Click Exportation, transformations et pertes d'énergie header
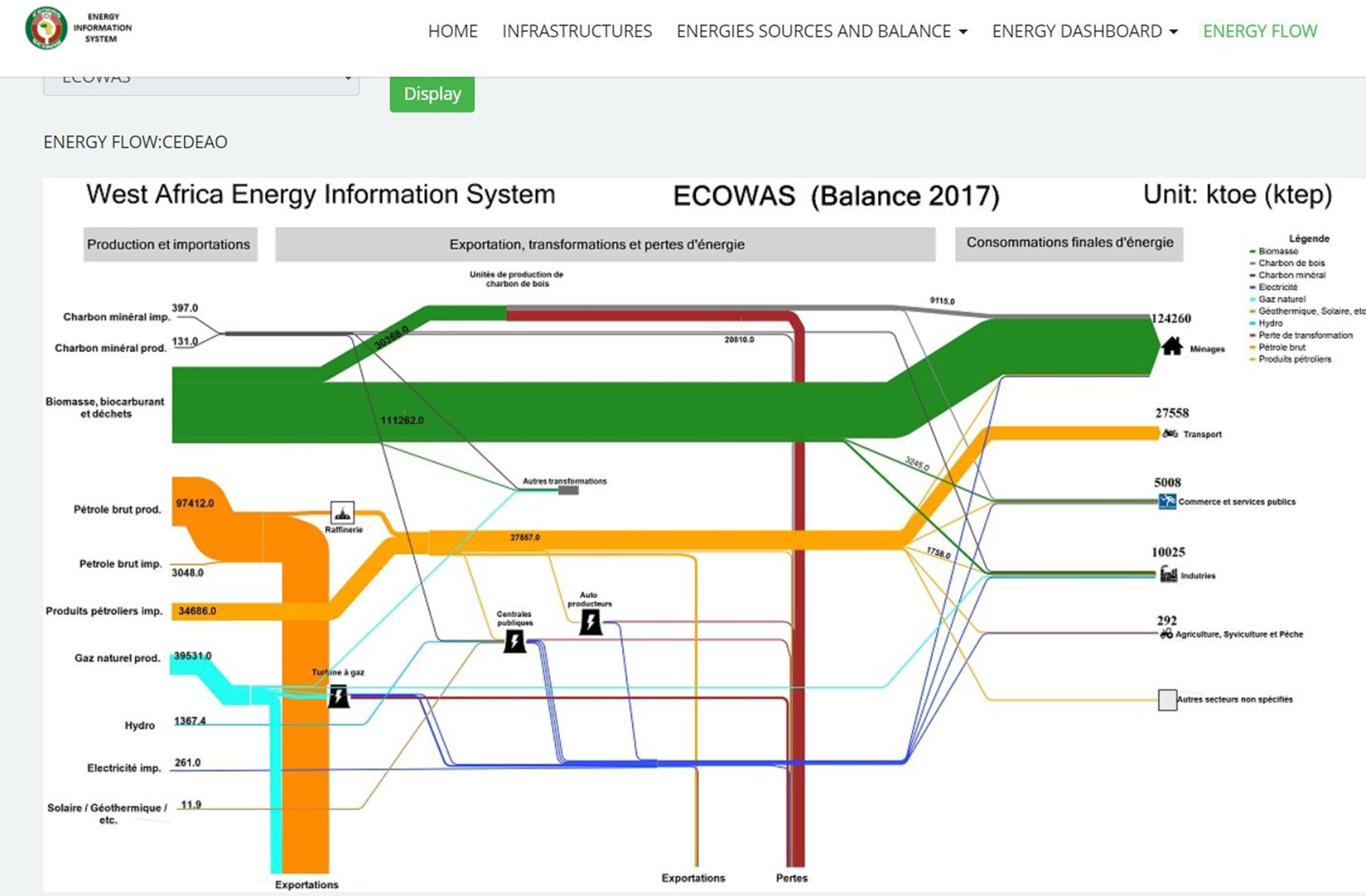 pos(605,244)
